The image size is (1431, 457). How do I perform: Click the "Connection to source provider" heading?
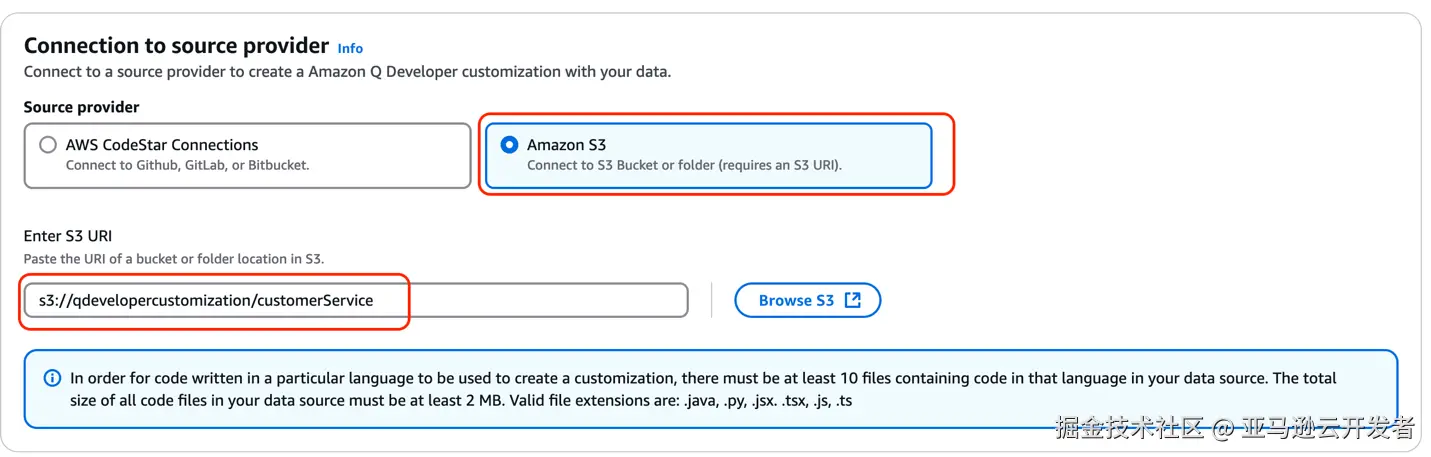click(176, 46)
